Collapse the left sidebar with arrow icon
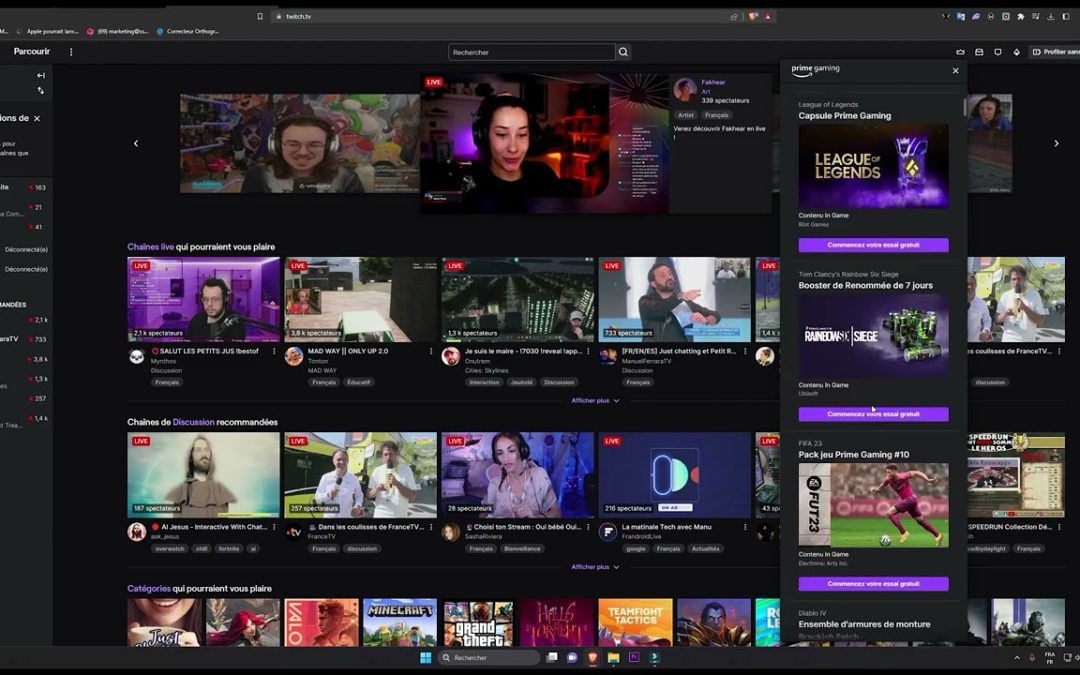The height and width of the screenshot is (675, 1080). (x=41, y=76)
